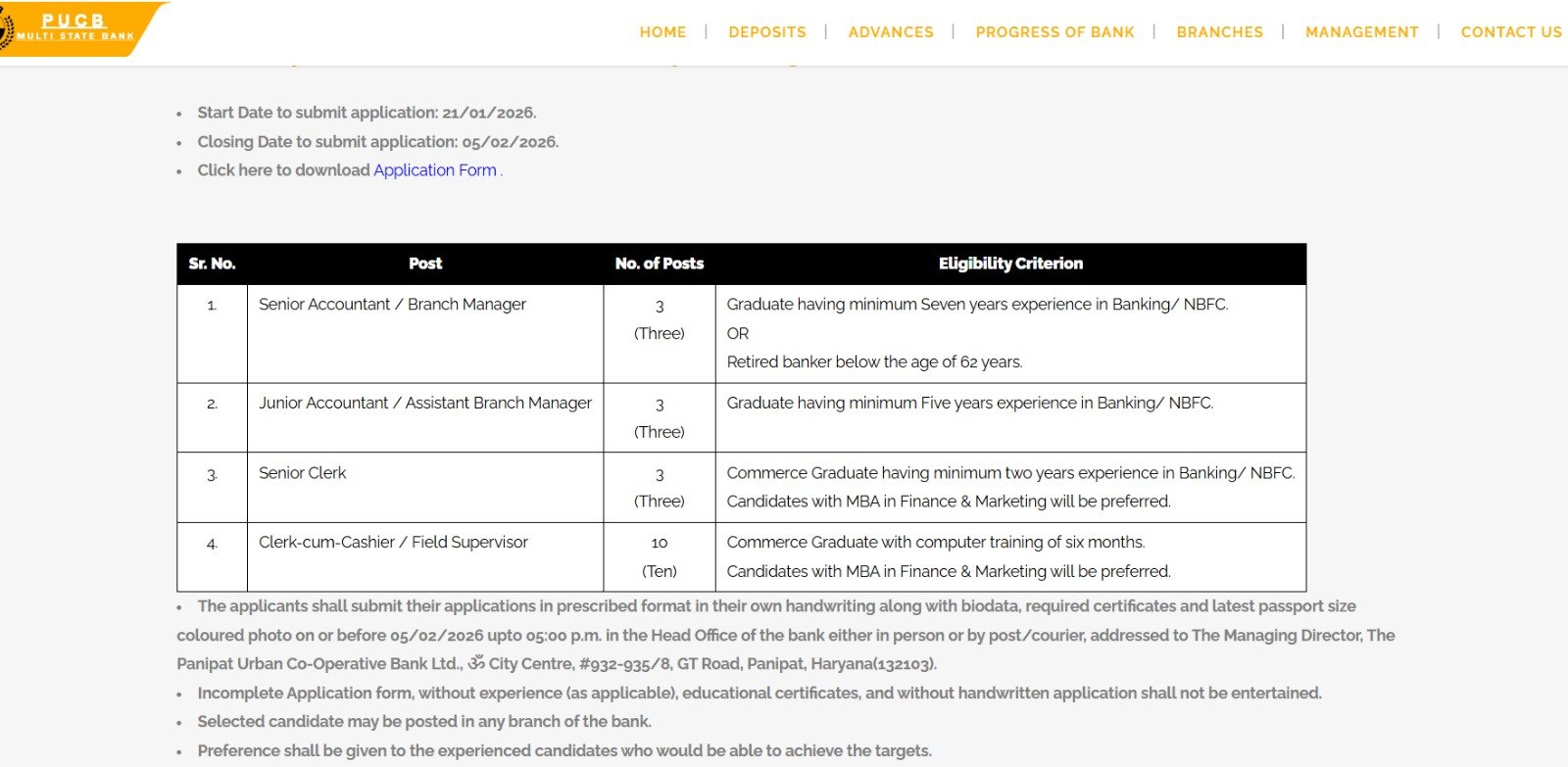Click the "10 (Ten)" posts count cell
This screenshot has height=767, width=1568.
click(x=660, y=556)
